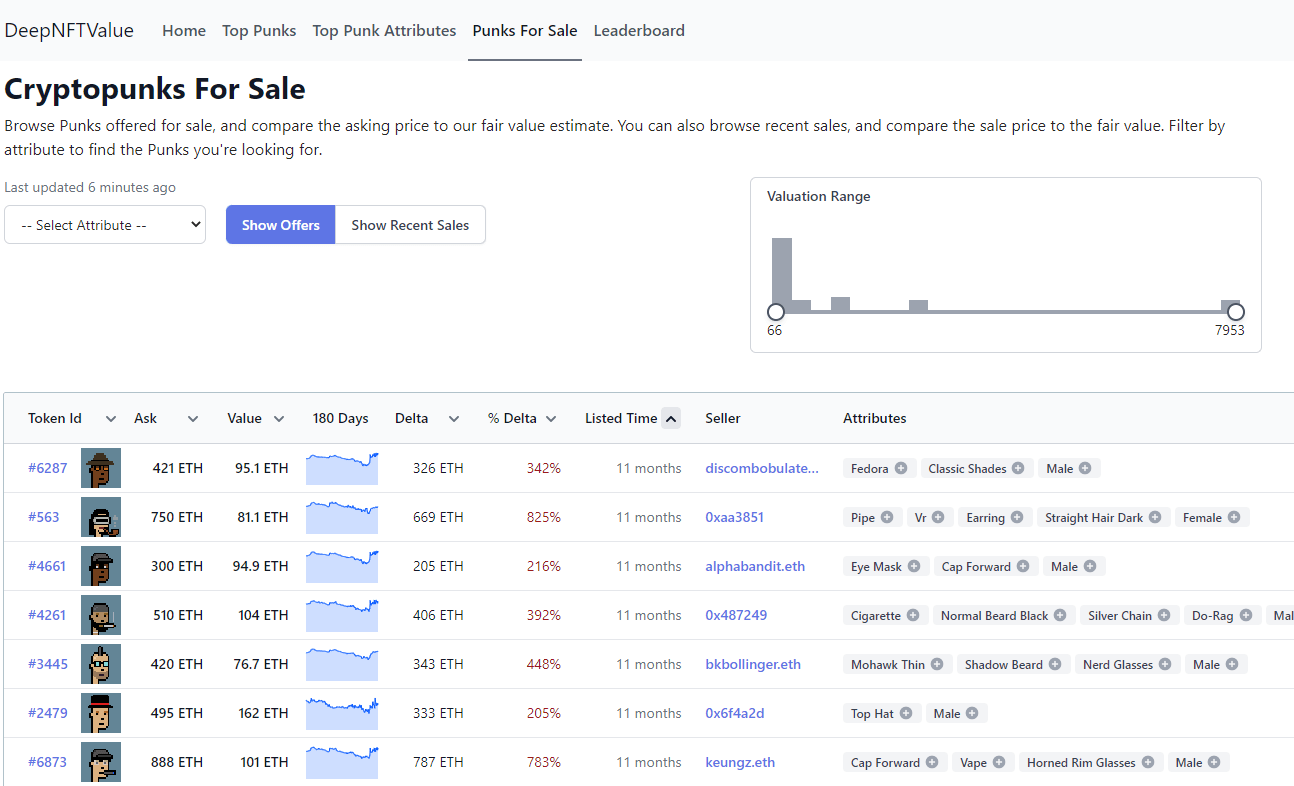The height and width of the screenshot is (786, 1294).
Task: Click the plus icon on Pipe tag
Action: point(887,517)
